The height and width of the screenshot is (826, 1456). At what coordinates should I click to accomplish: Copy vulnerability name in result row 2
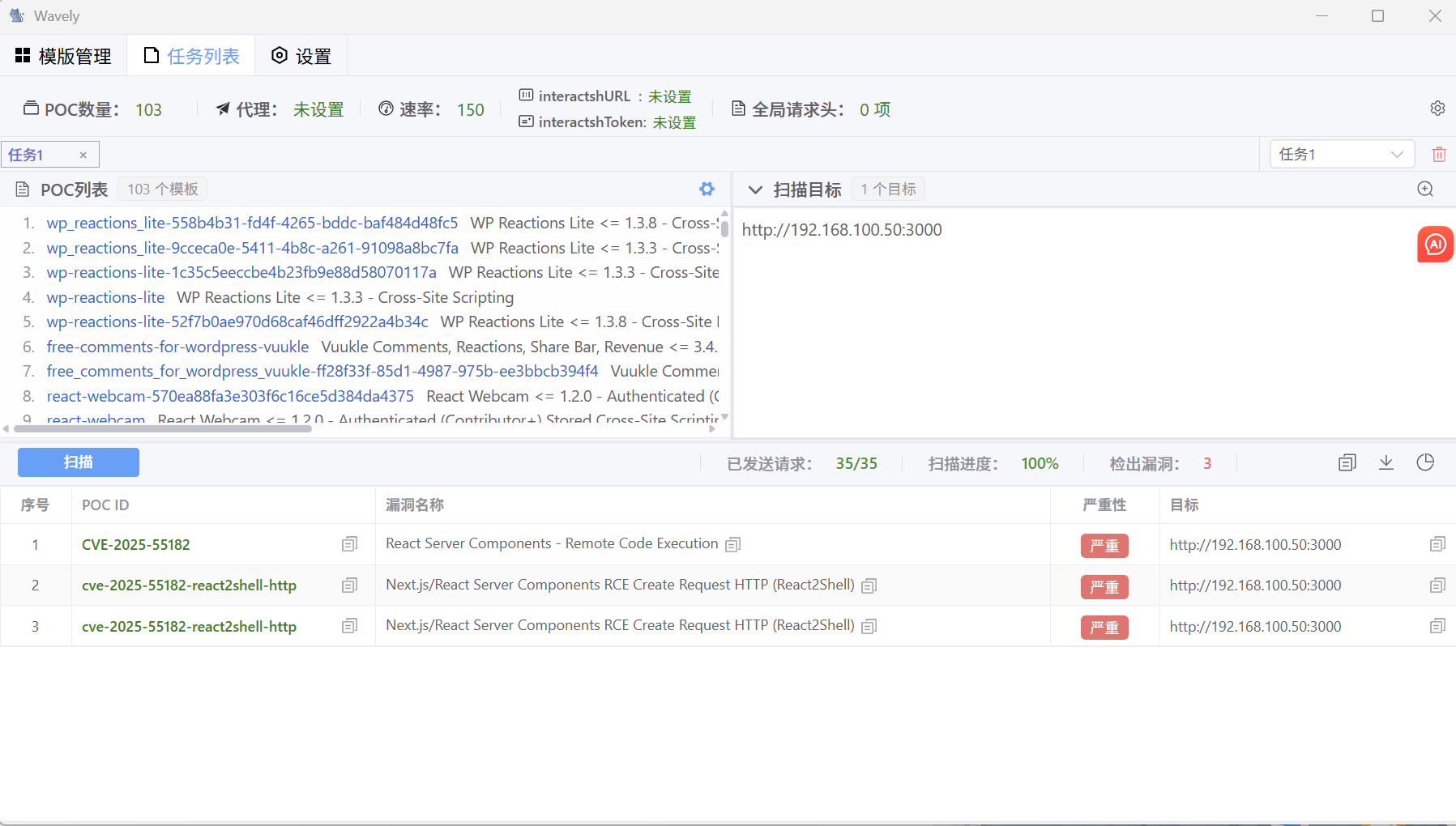(869, 585)
